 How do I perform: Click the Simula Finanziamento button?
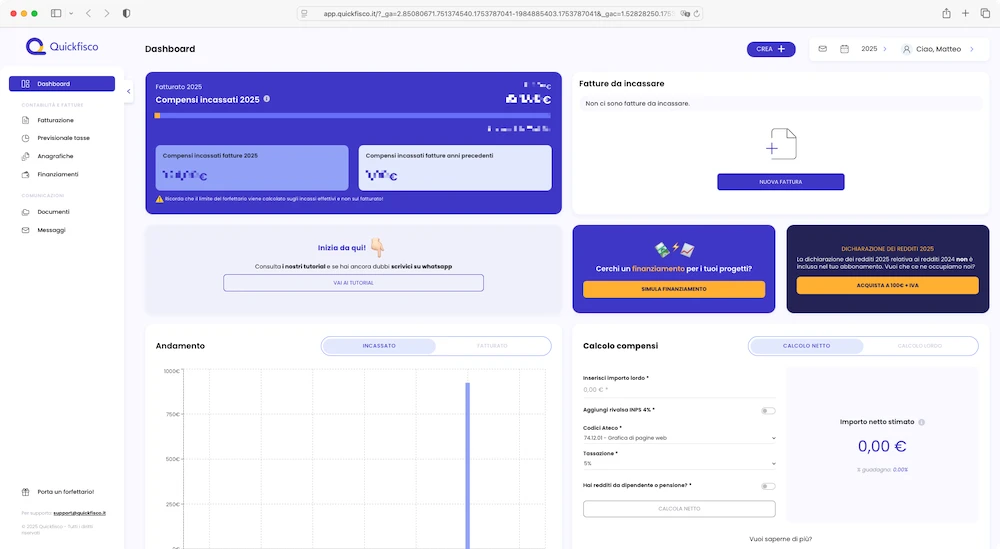[x=673, y=289]
